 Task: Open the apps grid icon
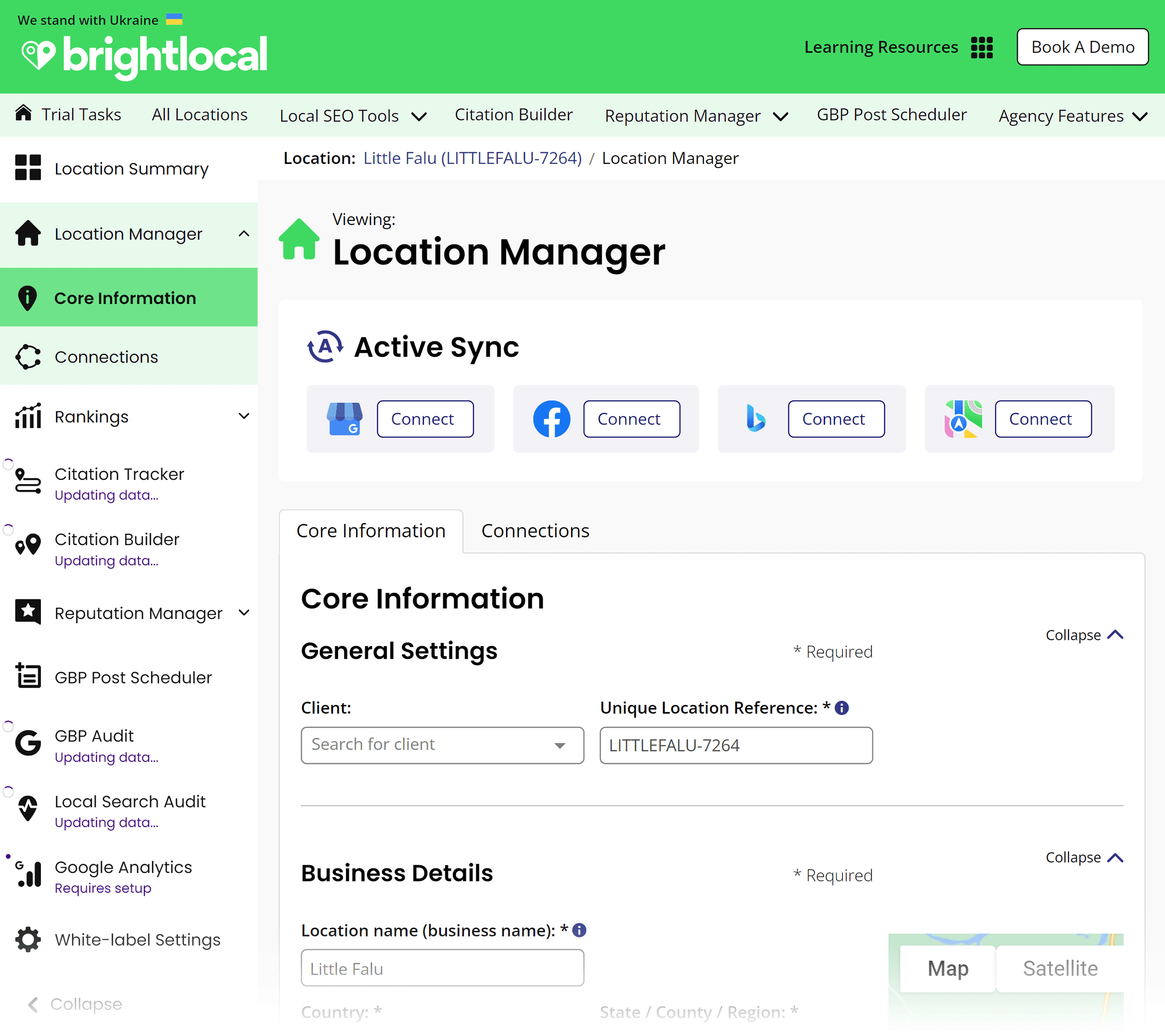point(981,48)
